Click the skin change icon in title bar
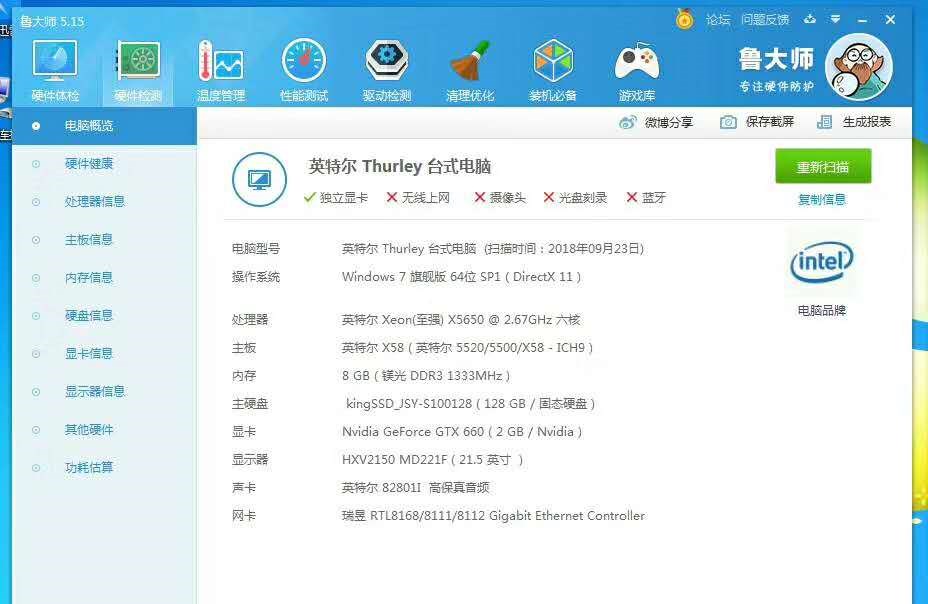This screenshot has height=604, width=928. click(810, 20)
